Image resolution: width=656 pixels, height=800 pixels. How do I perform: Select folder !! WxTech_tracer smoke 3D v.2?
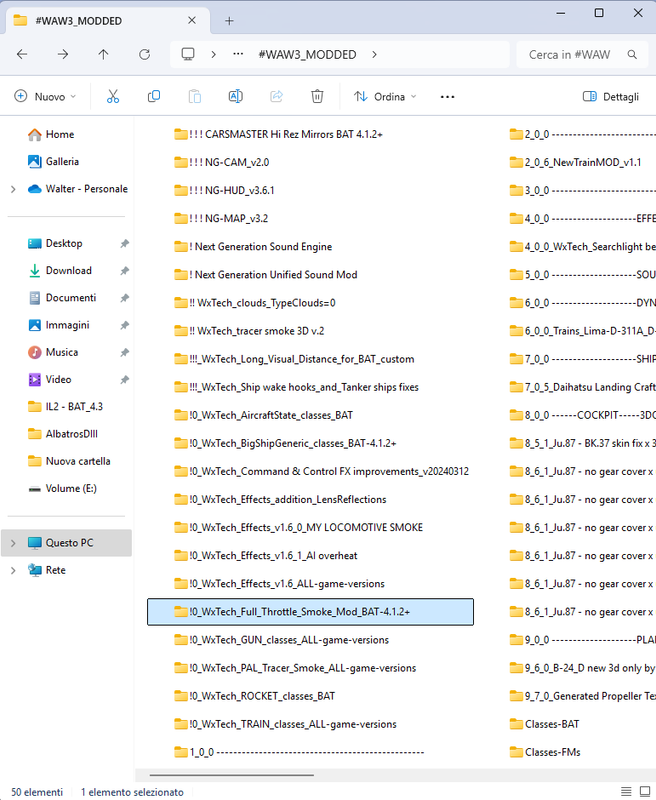click(249, 331)
